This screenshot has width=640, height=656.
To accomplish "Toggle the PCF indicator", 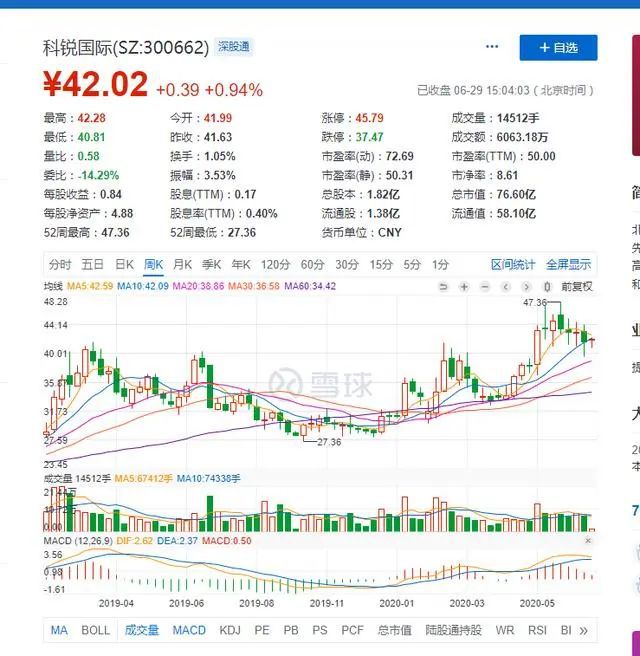I will coord(352,630).
